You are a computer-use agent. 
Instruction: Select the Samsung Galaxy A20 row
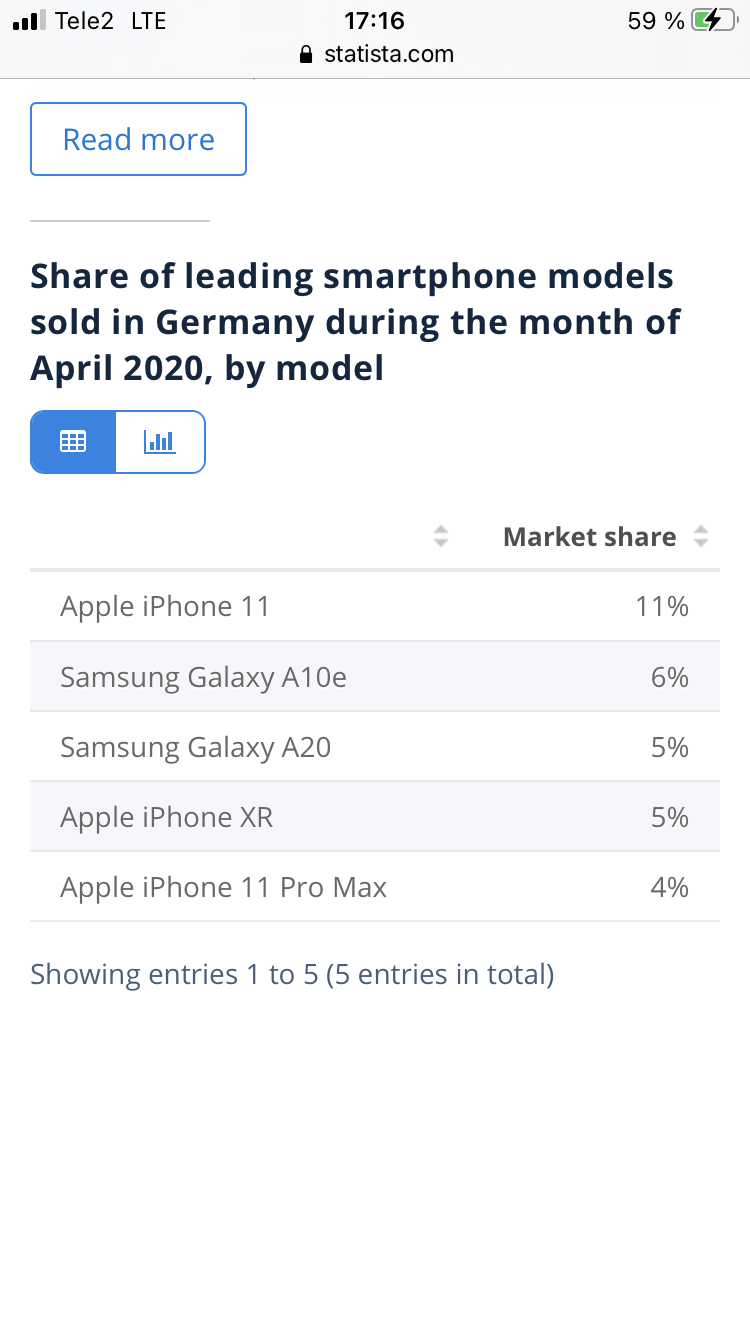(x=375, y=747)
